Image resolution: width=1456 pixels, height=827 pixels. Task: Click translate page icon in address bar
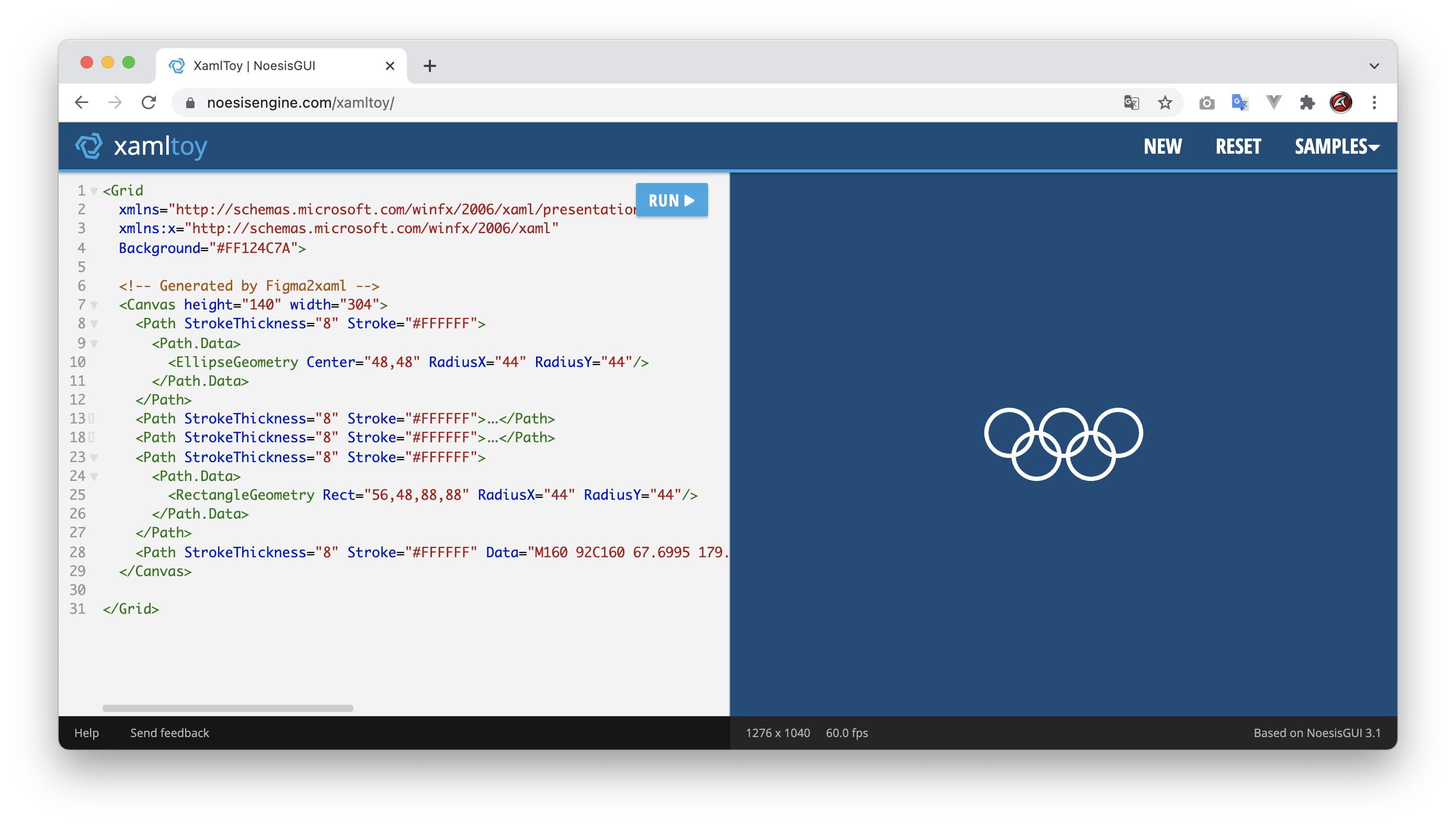coord(1131,103)
